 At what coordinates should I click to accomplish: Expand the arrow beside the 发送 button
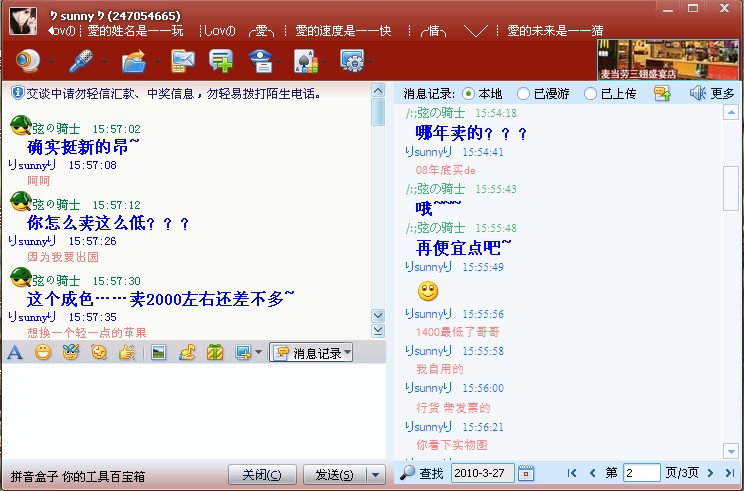click(x=376, y=474)
